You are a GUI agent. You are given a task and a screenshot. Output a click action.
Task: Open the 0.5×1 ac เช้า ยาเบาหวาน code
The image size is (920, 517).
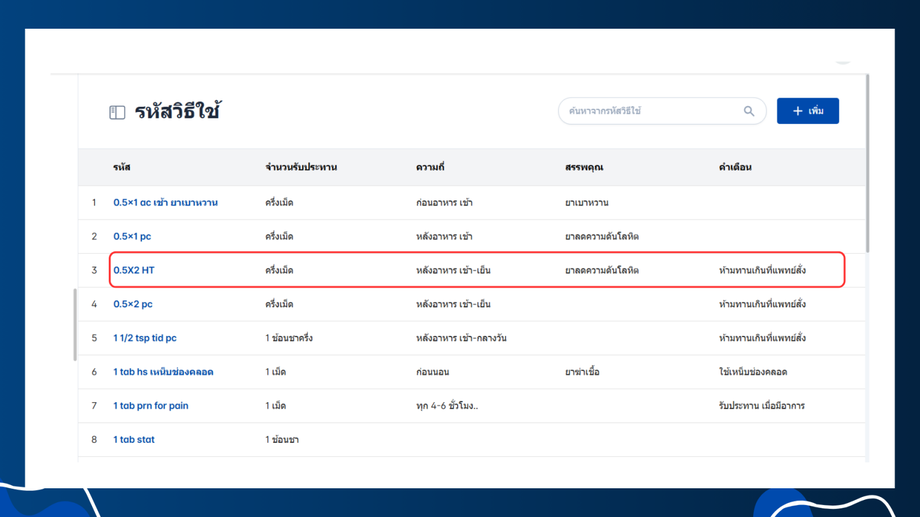click(165, 202)
